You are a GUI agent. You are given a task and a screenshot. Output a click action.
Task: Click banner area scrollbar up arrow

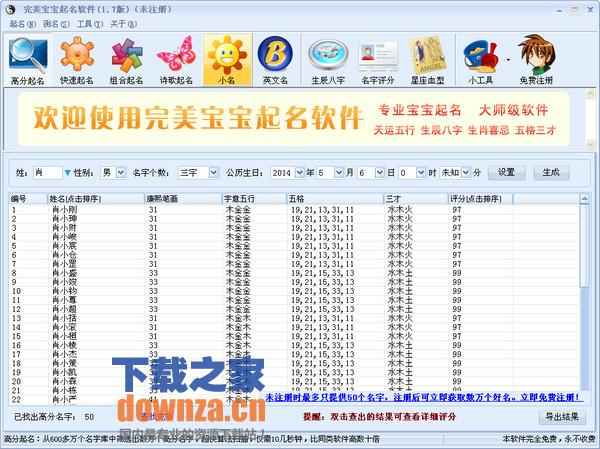(590, 93)
